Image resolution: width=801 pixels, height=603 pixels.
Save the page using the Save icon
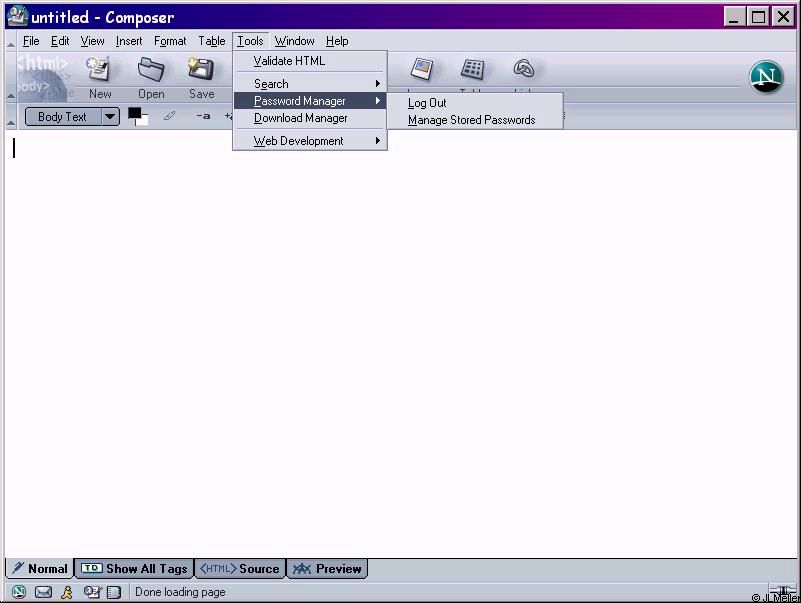[x=201, y=77]
